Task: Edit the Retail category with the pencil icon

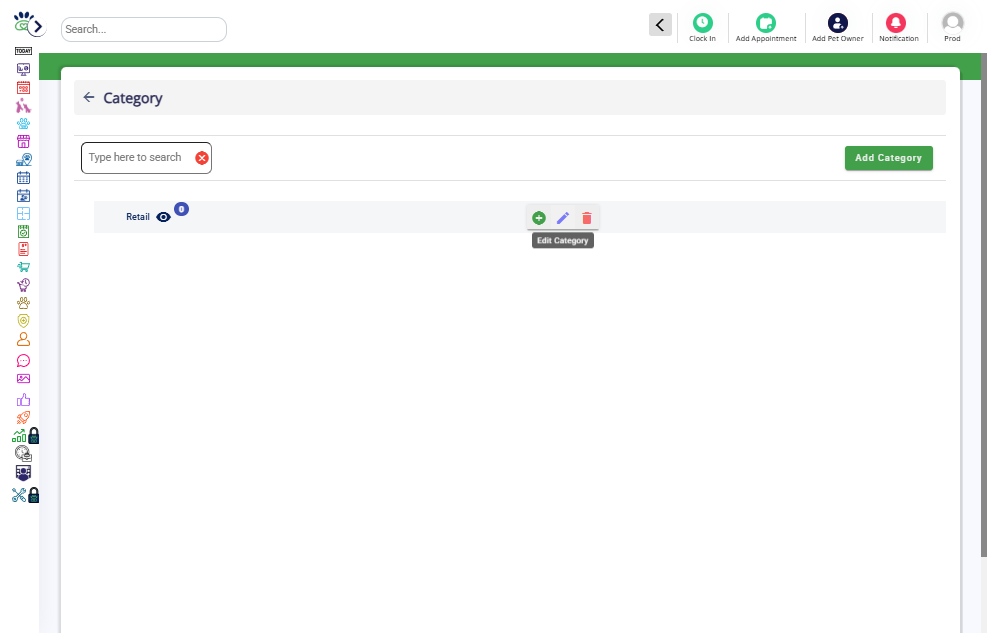Action: click(x=563, y=218)
